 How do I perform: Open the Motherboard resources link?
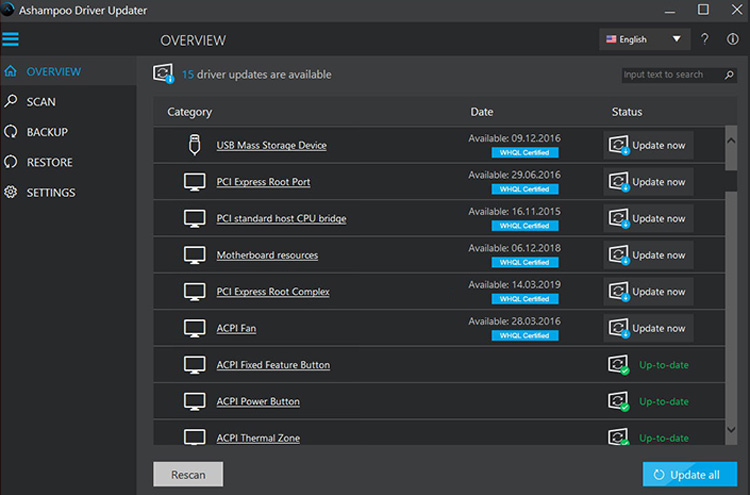(x=267, y=255)
